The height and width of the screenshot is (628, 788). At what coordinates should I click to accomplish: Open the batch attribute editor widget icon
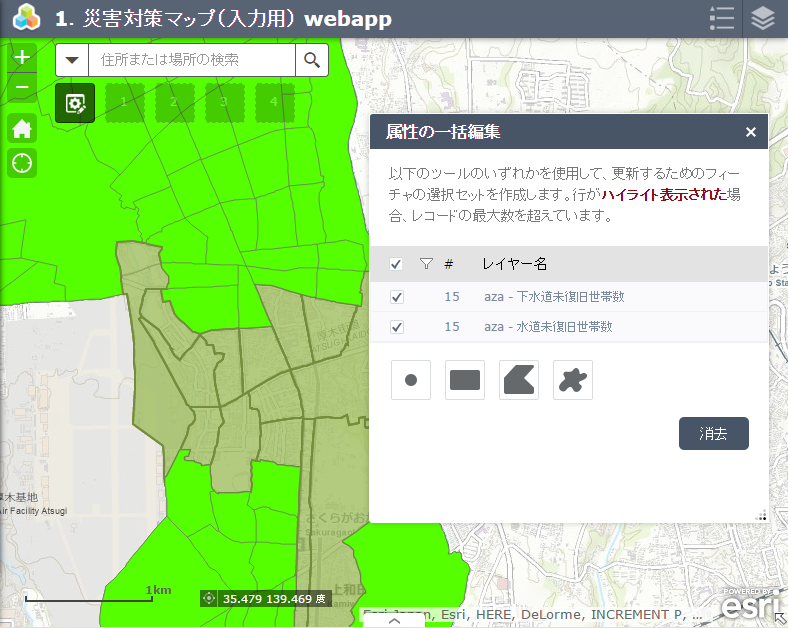[75, 102]
